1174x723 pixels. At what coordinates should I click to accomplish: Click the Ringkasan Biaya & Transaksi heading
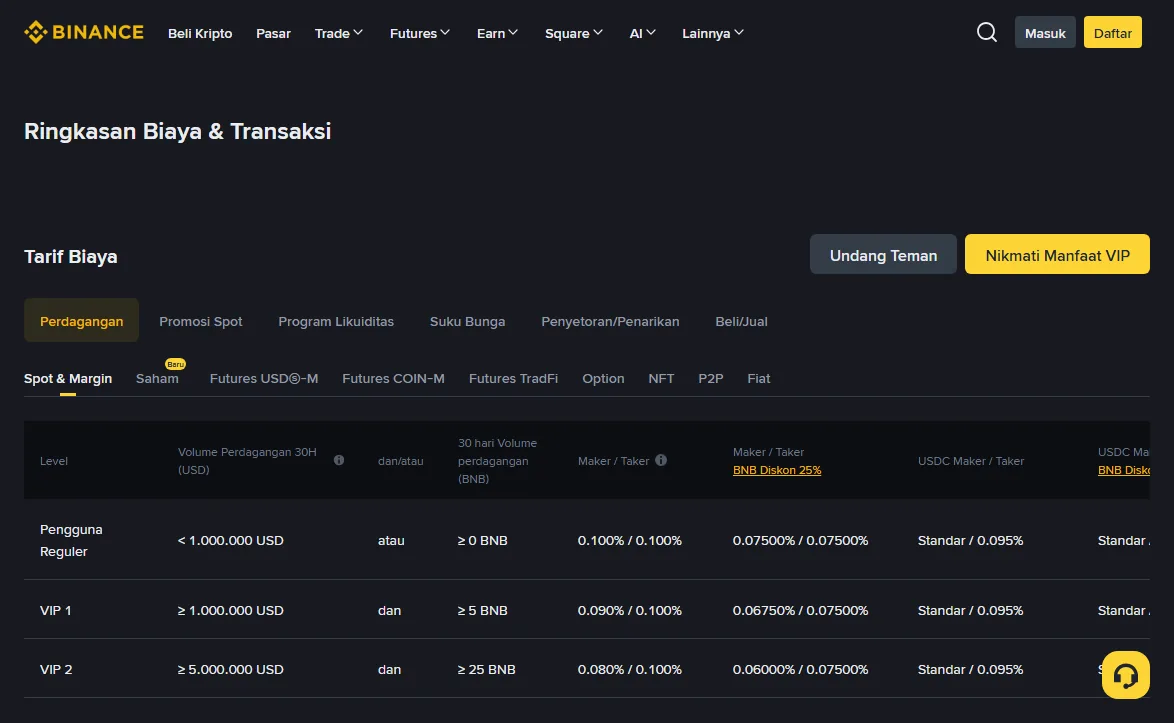point(177,131)
